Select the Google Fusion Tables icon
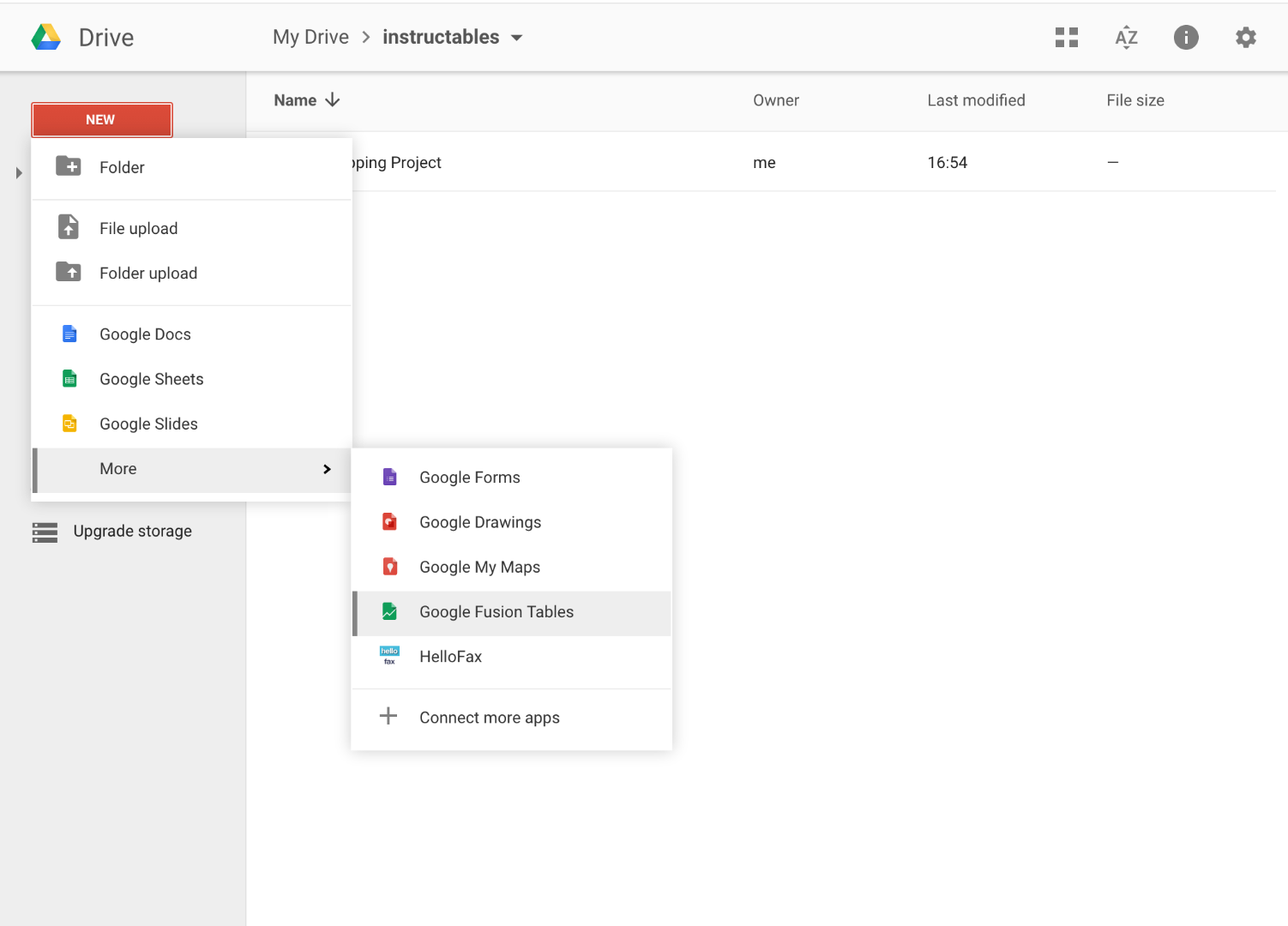 coord(390,611)
